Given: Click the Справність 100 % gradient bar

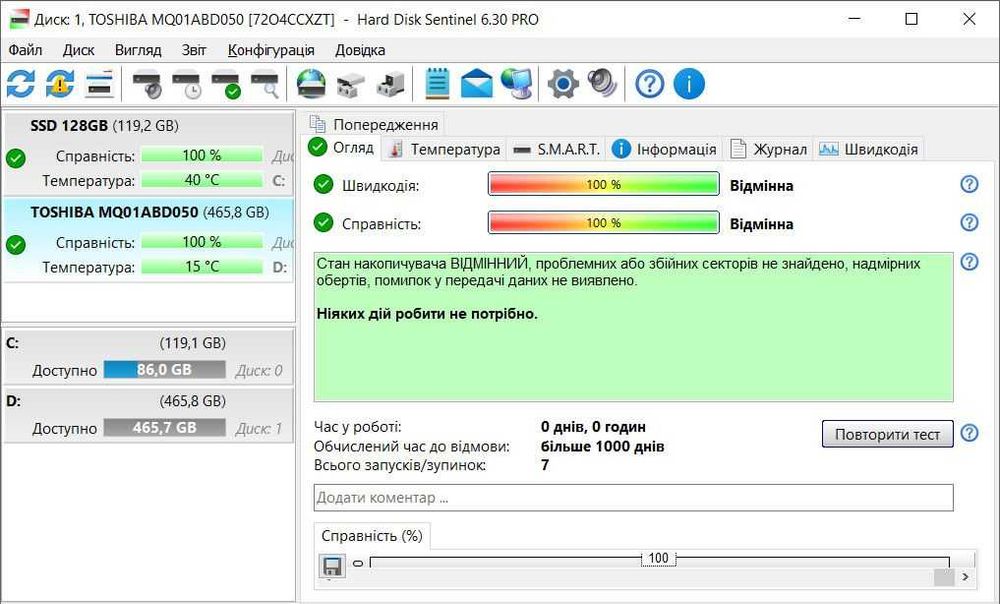Looking at the screenshot, I should tap(603, 223).
